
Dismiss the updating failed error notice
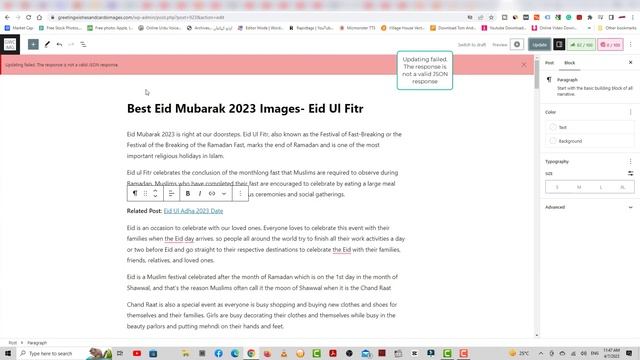524,65
